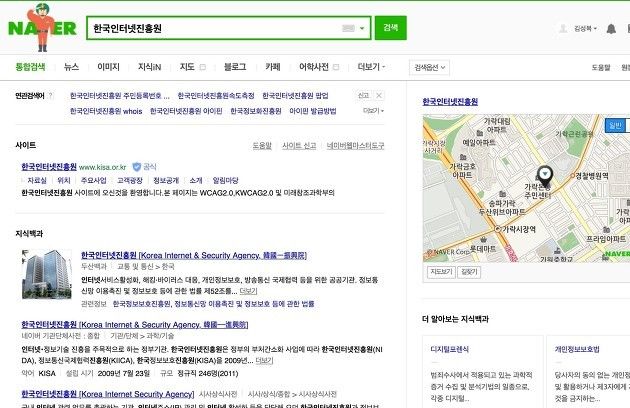Open the 자료실 sitelink

click(37, 180)
